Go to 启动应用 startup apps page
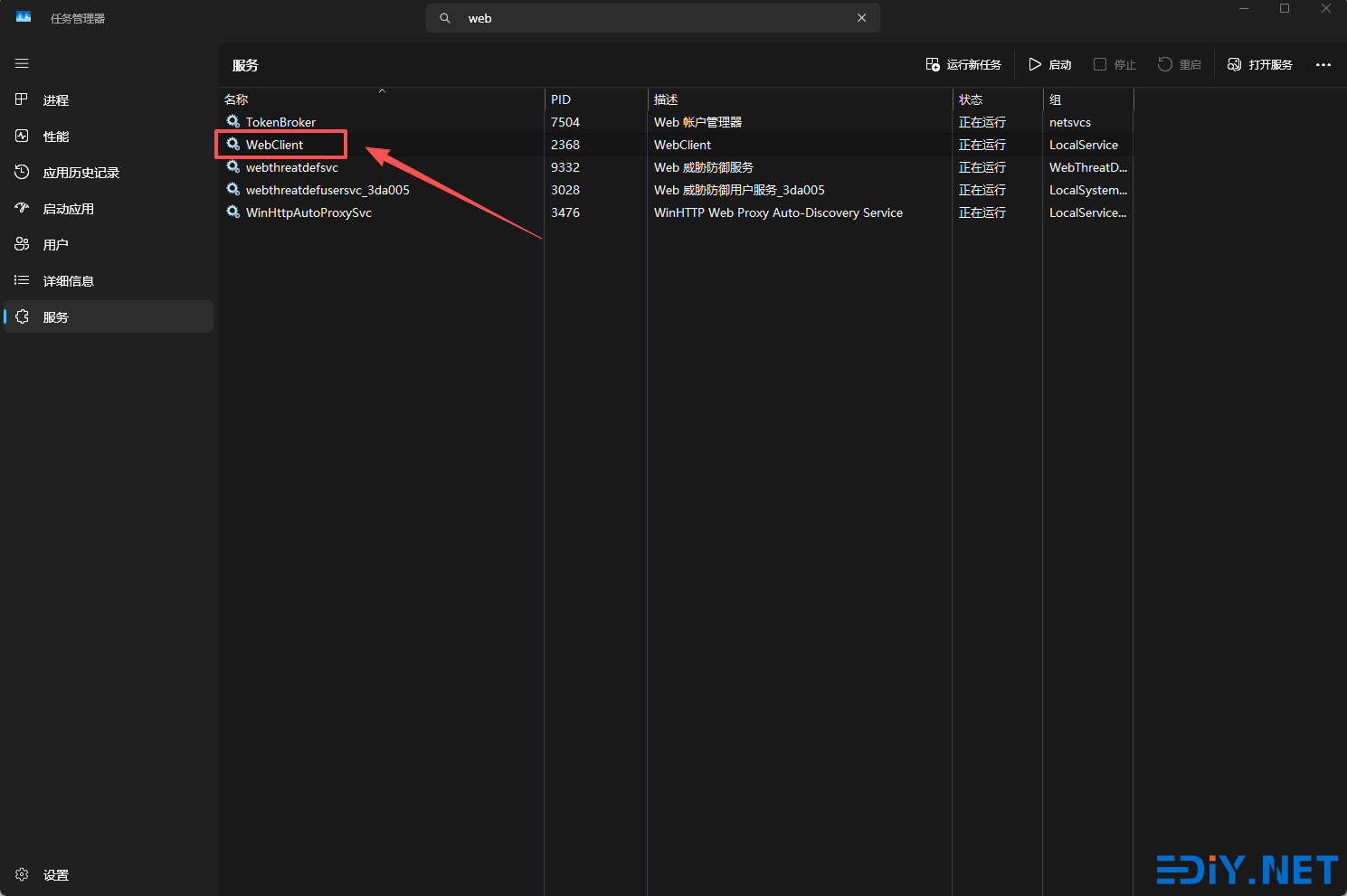The width and height of the screenshot is (1347, 896). pyautogui.click(x=68, y=209)
